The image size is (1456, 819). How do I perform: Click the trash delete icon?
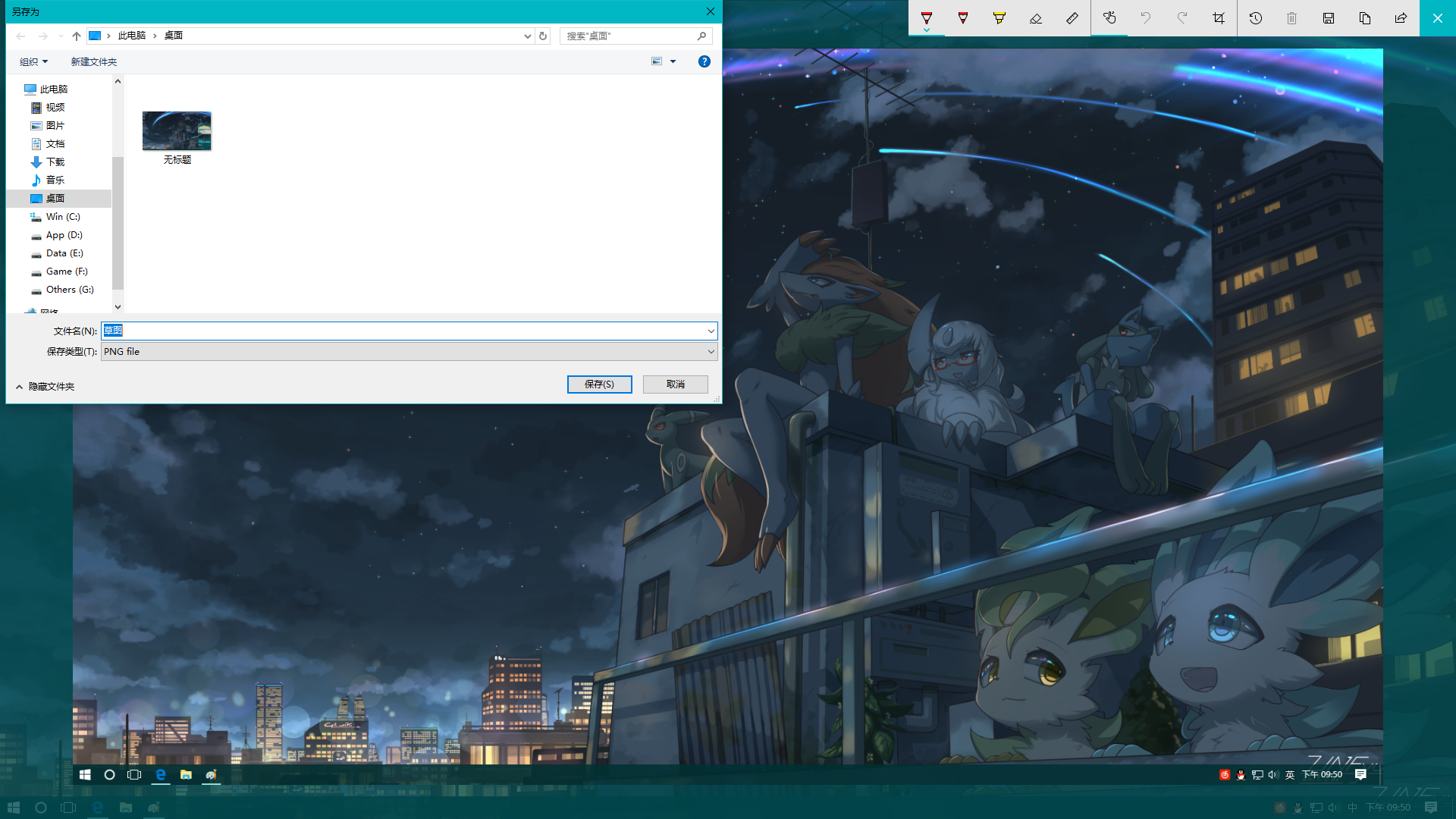tap(1292, 18)
